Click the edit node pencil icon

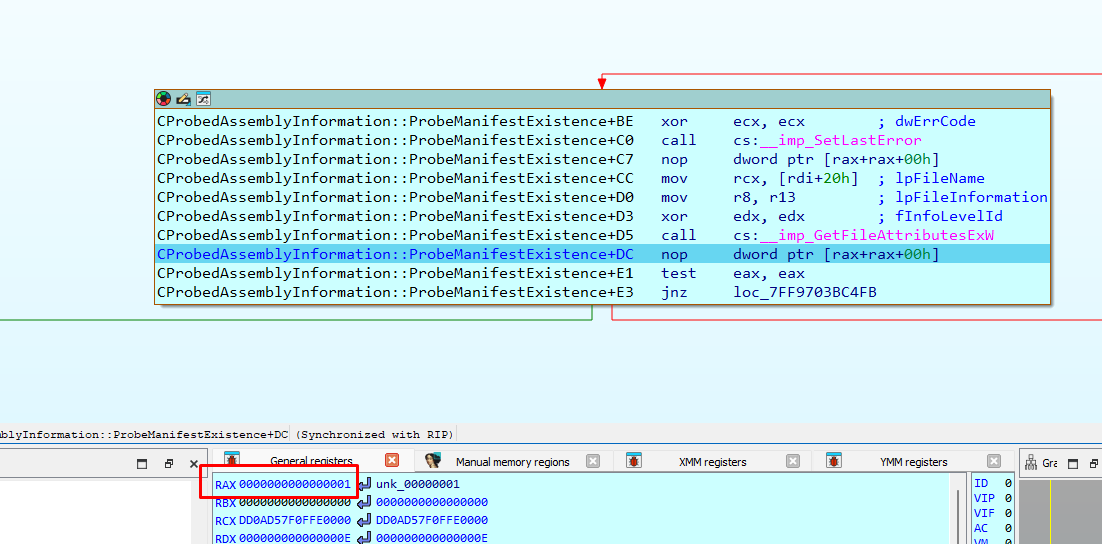click(x=183, y=99)
